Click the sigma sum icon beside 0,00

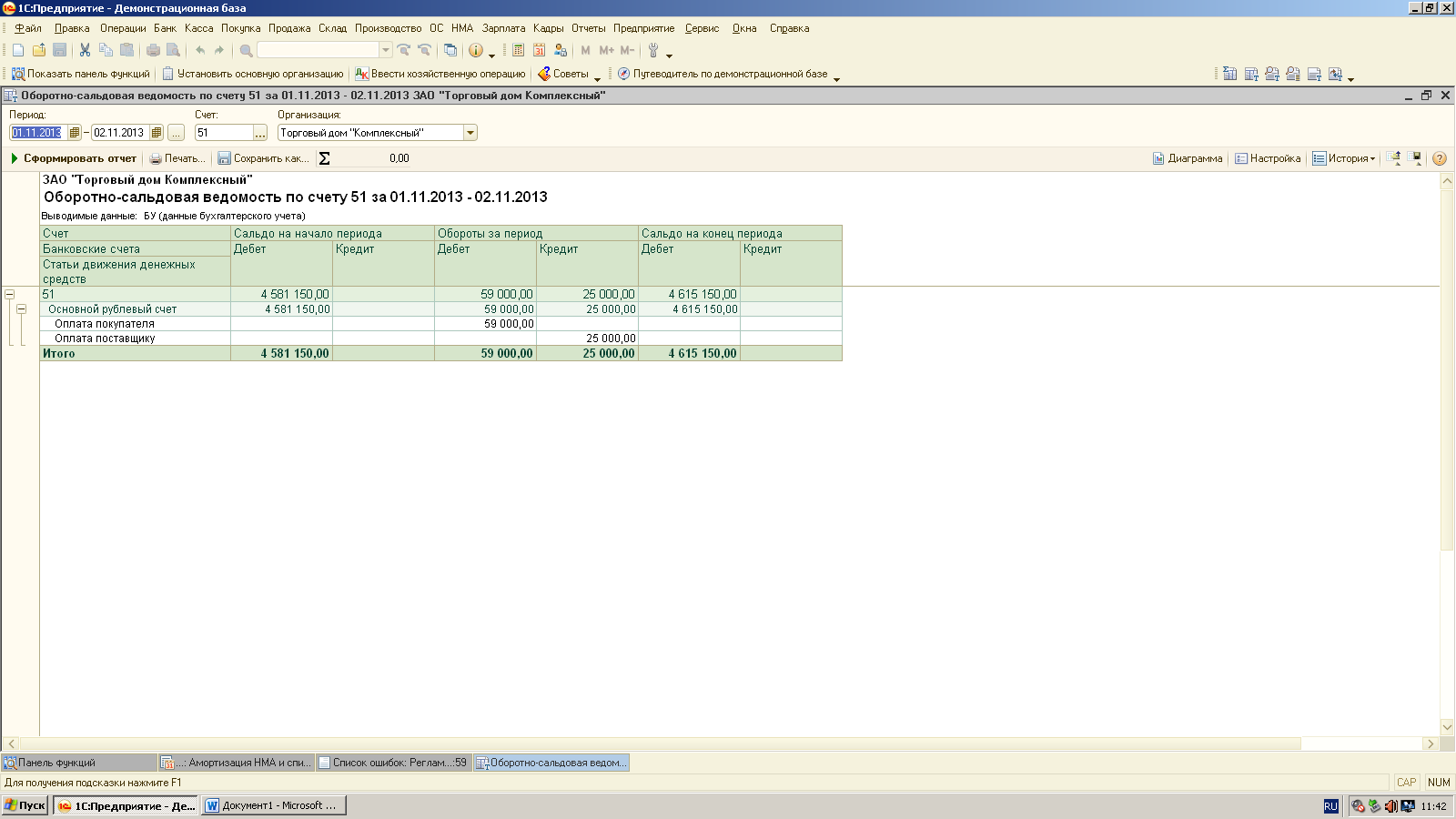(324, 158)
